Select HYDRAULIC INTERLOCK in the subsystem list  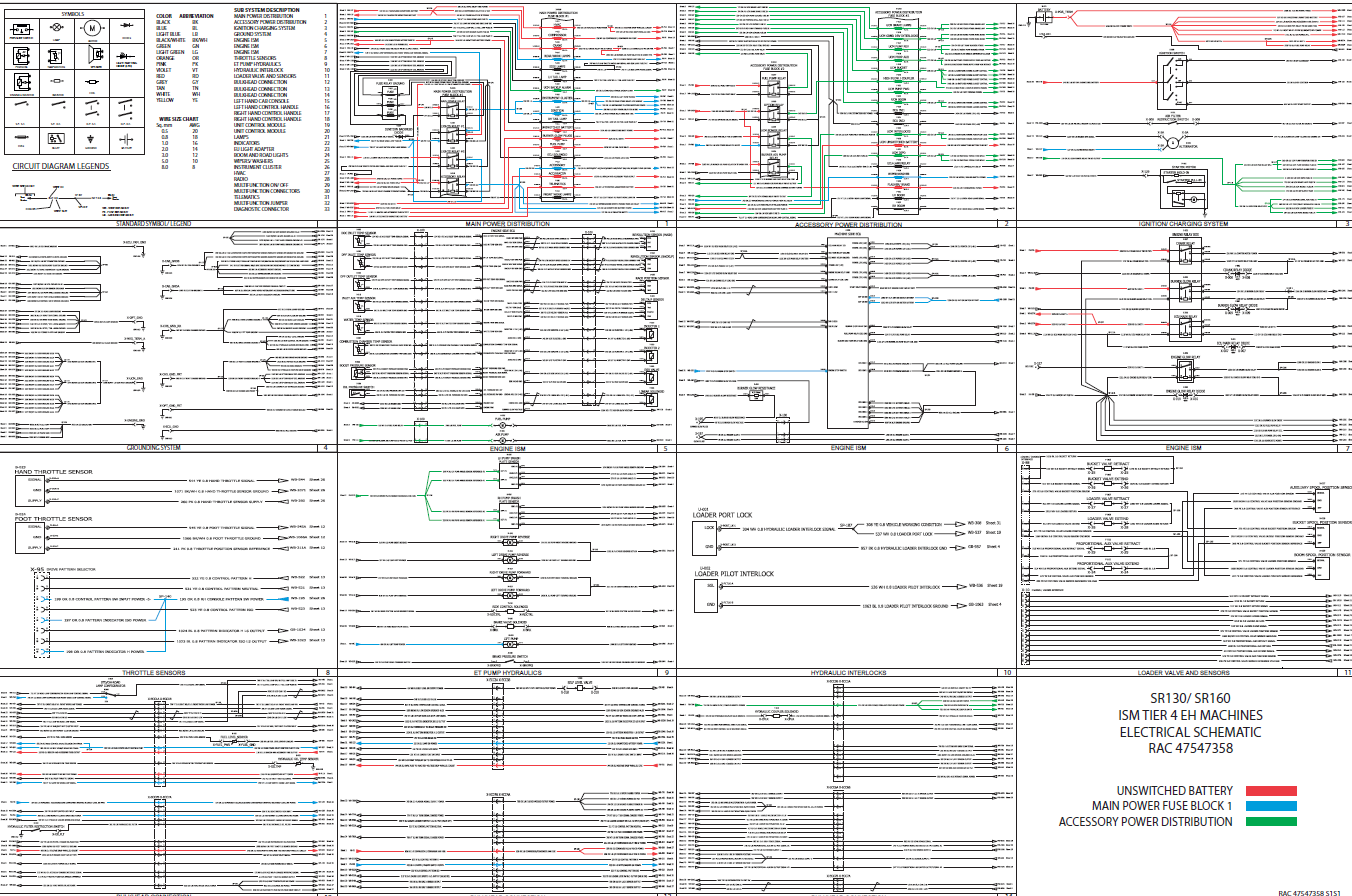(x=258, y=70)
